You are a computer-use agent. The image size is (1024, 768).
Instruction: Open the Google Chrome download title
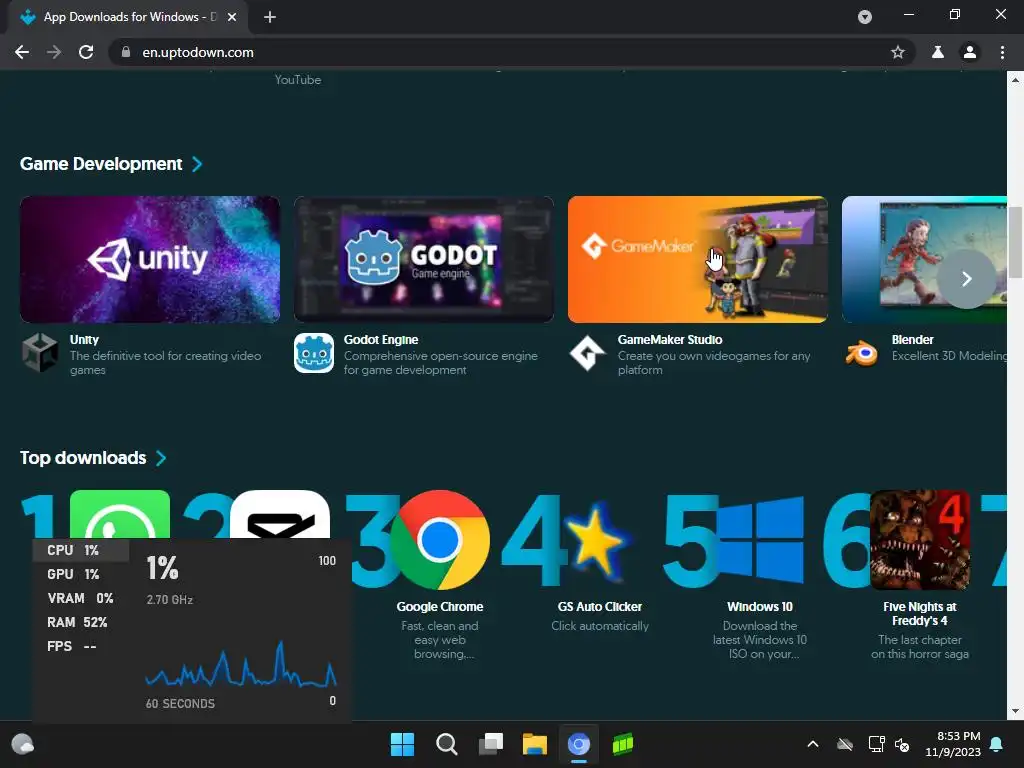pos(440,607)
